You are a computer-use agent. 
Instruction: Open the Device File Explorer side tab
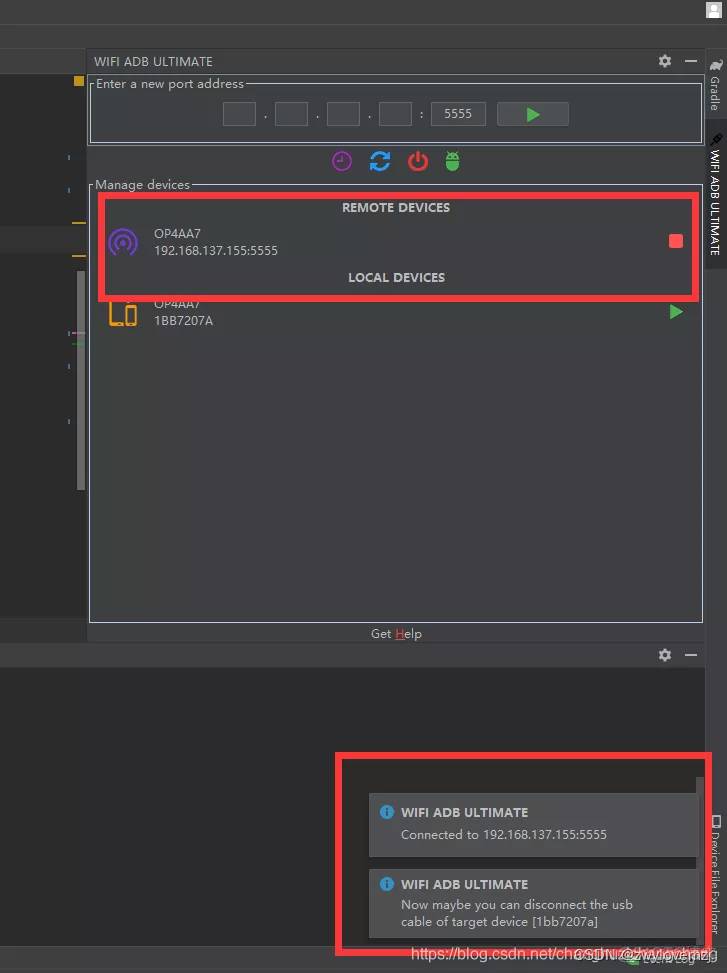coord(715,875)
